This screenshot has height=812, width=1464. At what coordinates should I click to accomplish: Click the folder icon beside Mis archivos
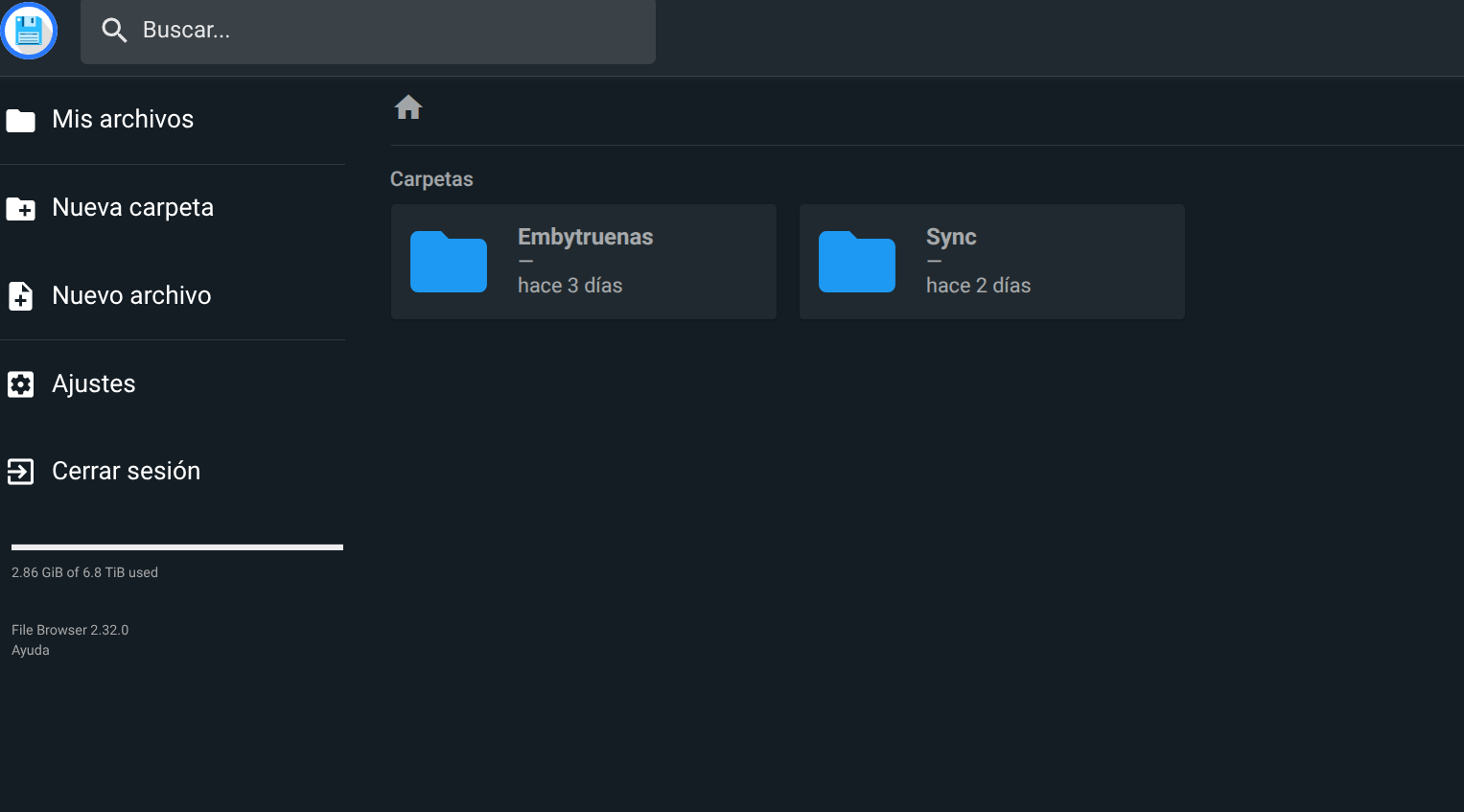[x=21, y=121]
